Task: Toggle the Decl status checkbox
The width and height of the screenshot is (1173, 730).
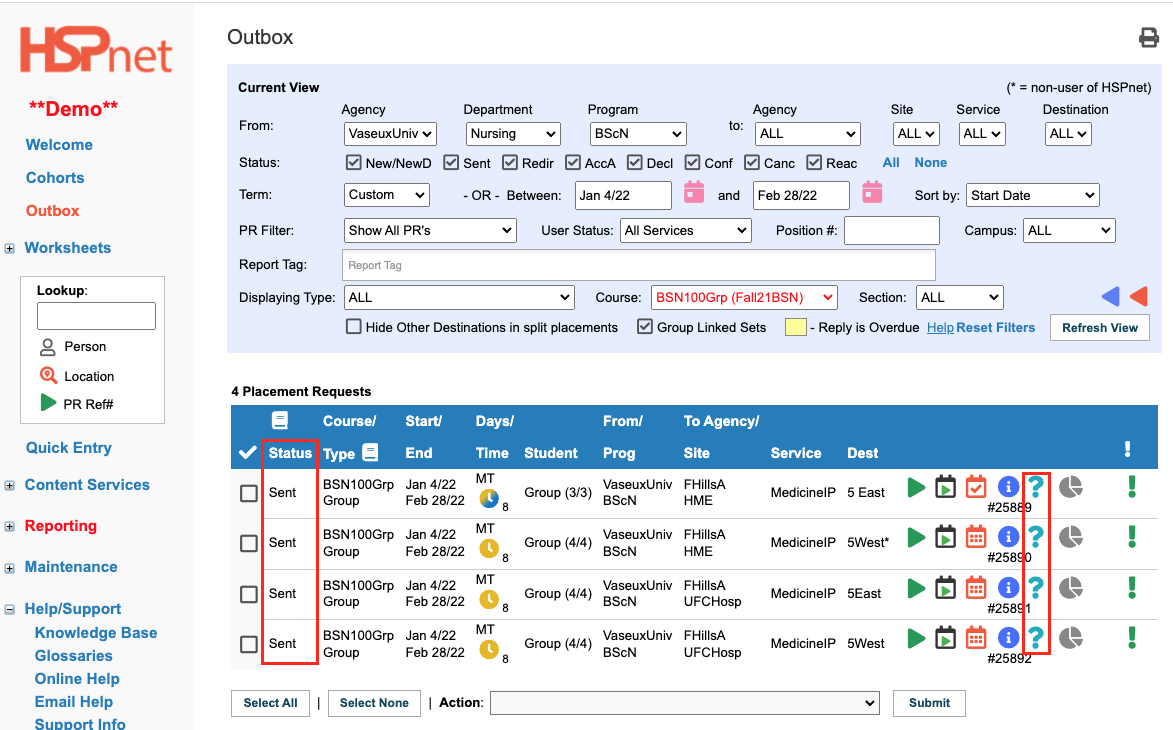Action: (x=635, y=162)
